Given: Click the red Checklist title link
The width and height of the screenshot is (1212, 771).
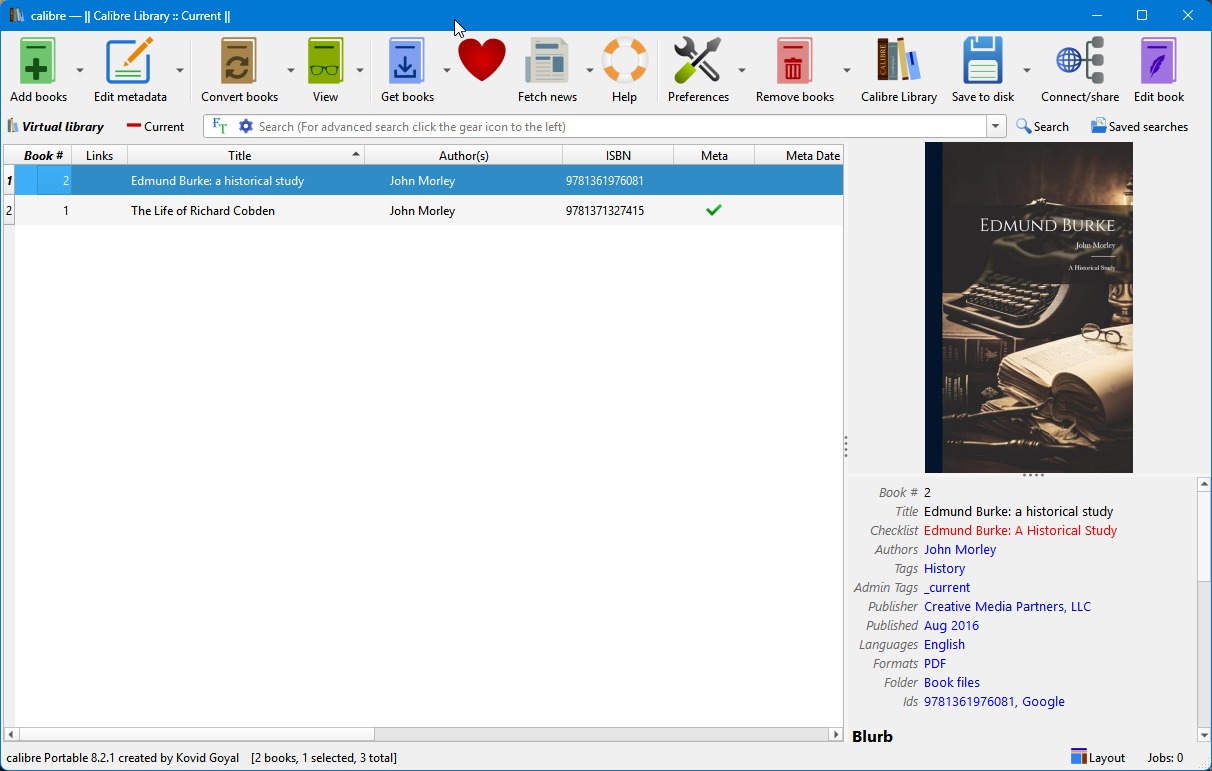Looking at the screenshot, I should (1020, 531).
